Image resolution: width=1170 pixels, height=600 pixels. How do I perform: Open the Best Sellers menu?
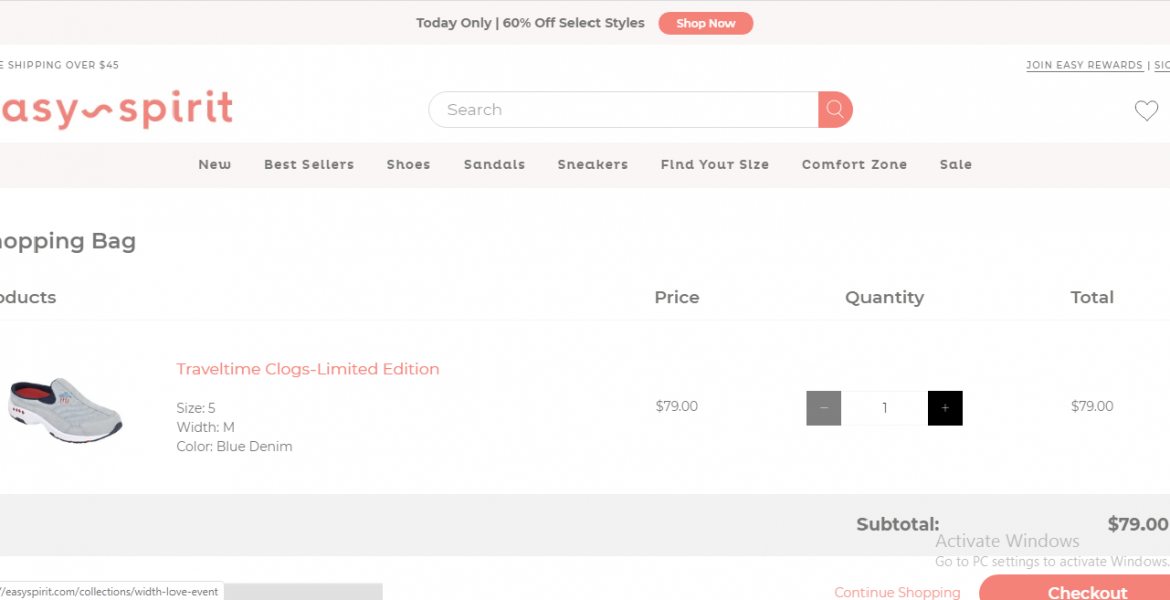(309, 165)
